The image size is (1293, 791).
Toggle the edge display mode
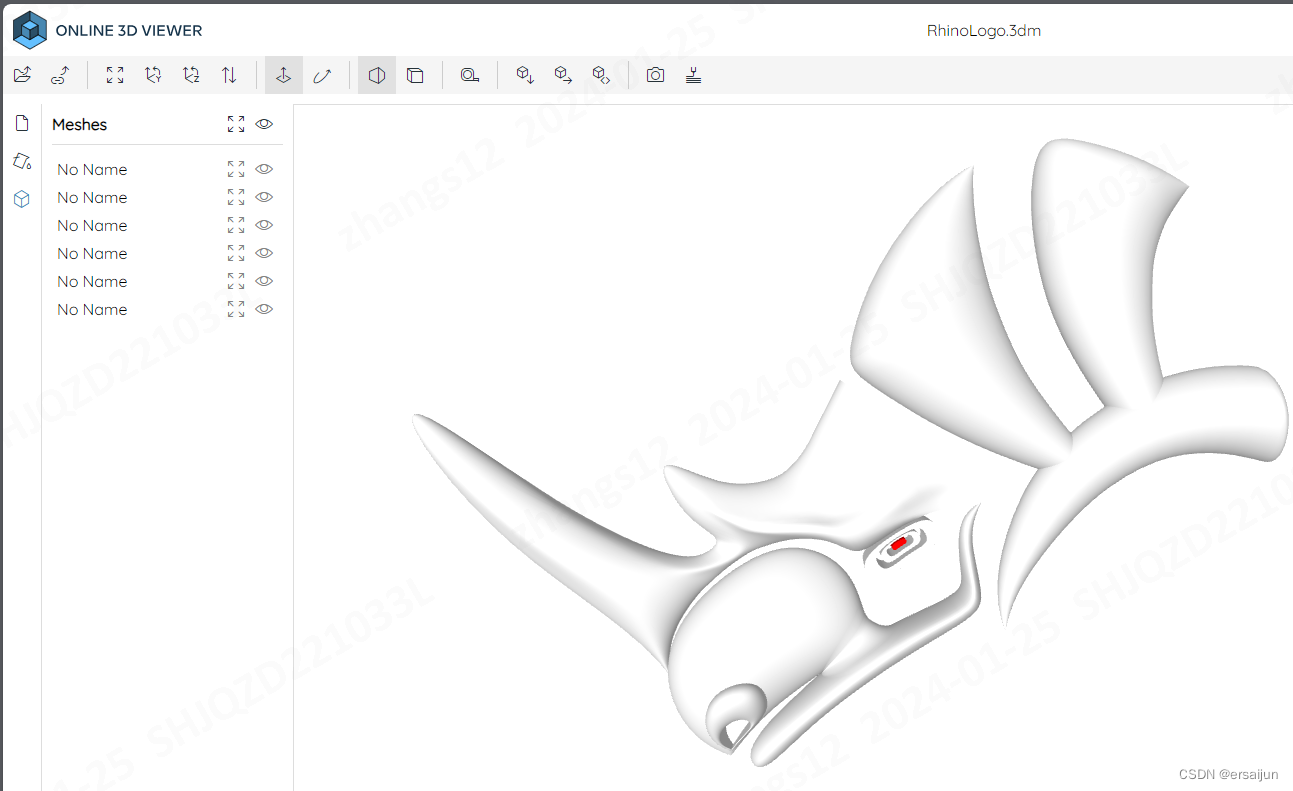415,74
